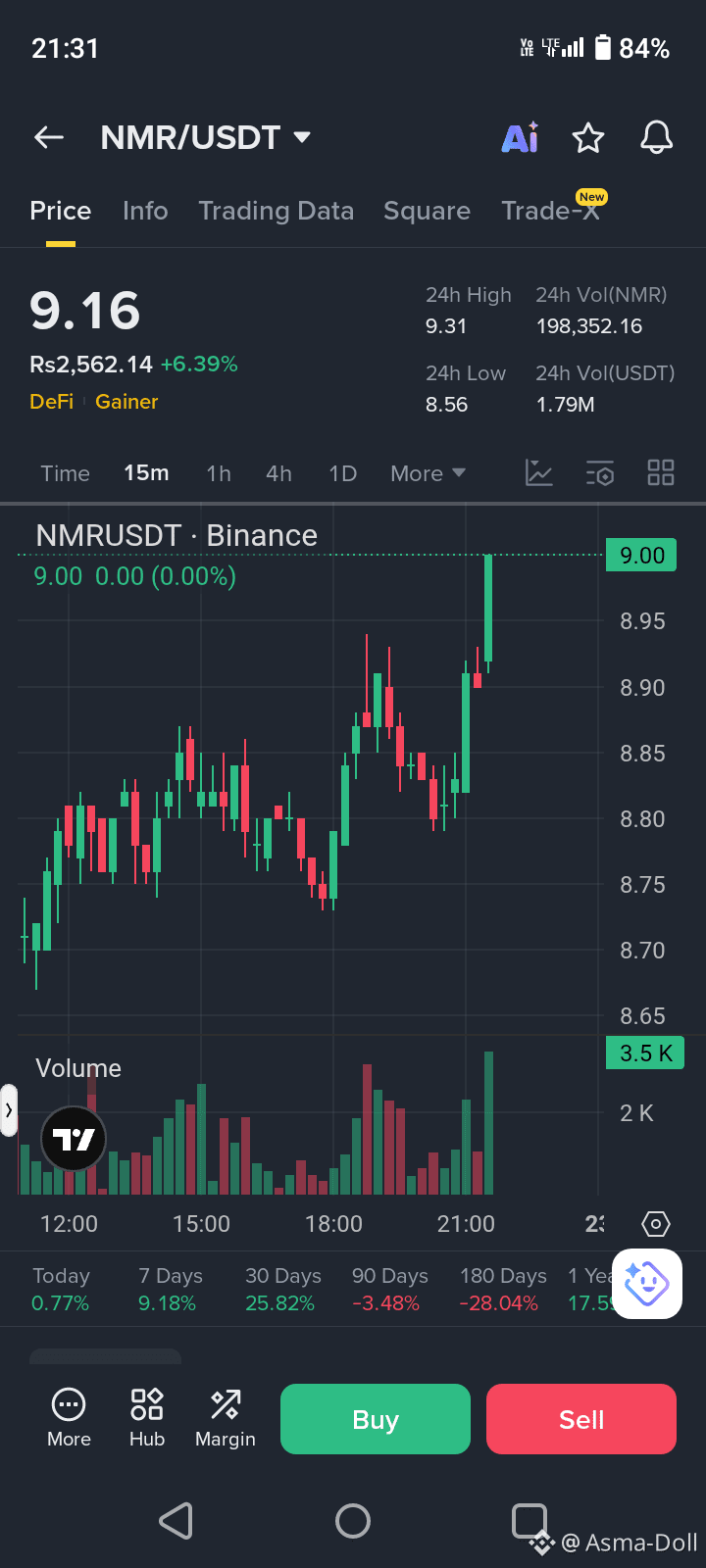Tap Android recent apps button
This screenshot has width=706, height=1568.
(x=529, y=1521)
